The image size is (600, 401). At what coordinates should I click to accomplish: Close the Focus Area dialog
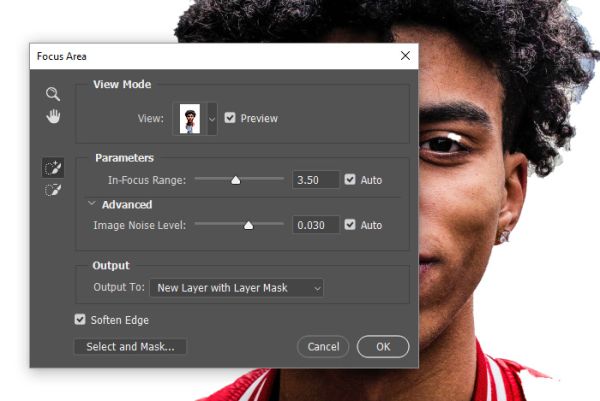[405, 56]
